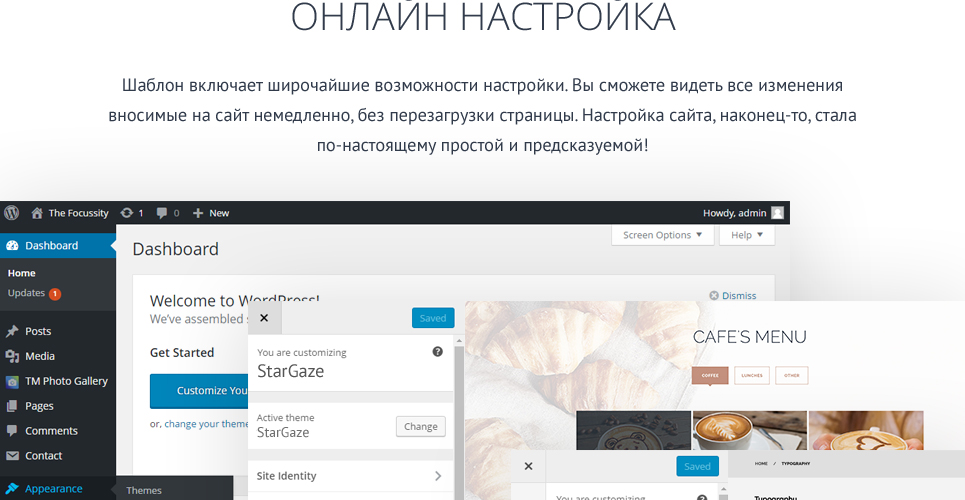Click the customizer help question icon

[438, 352]
